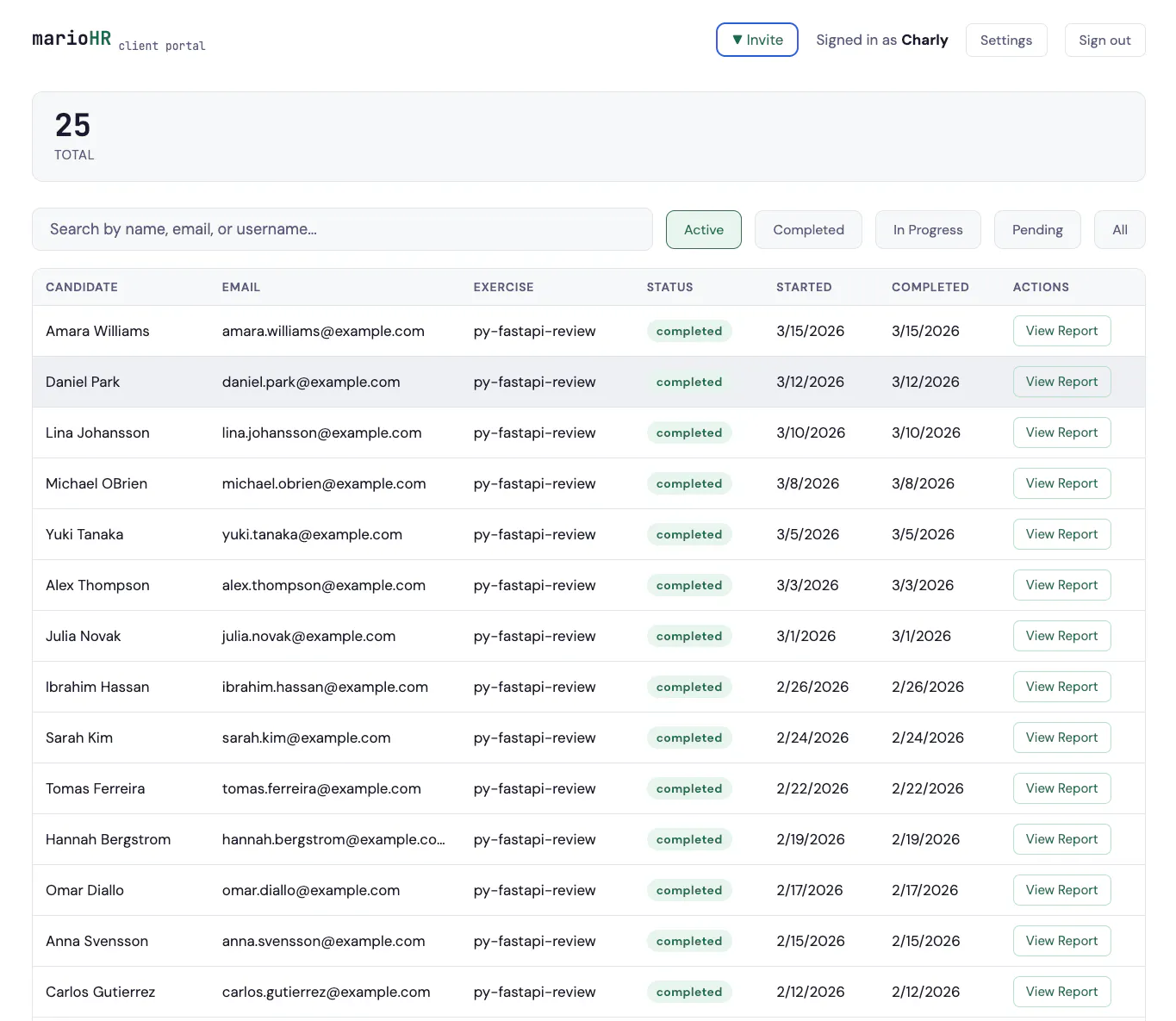This screenshot has width=1176, height=1021.
Task: Click candidate name Carlos Gutierrez
Action: click(101, 992)
